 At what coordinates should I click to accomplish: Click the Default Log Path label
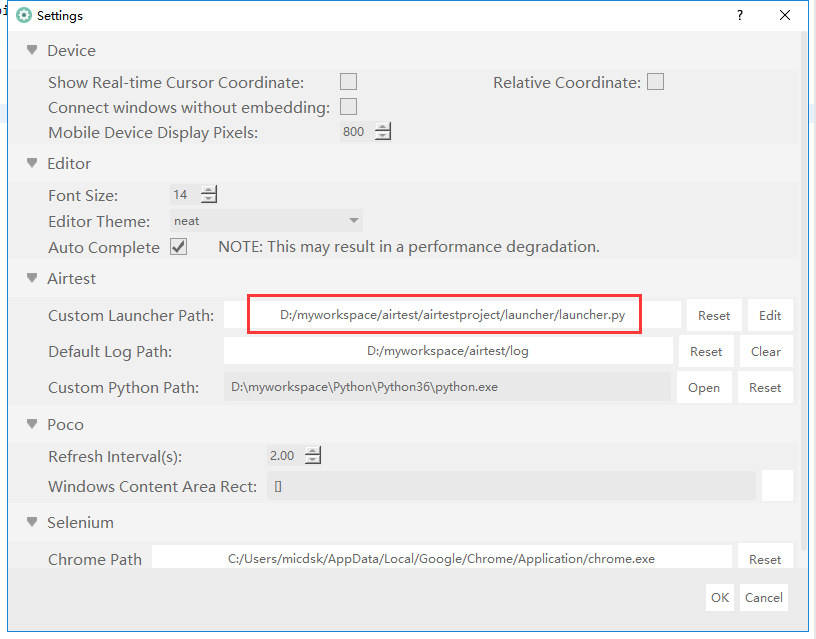pyautogui.click(x=110, y=351)
